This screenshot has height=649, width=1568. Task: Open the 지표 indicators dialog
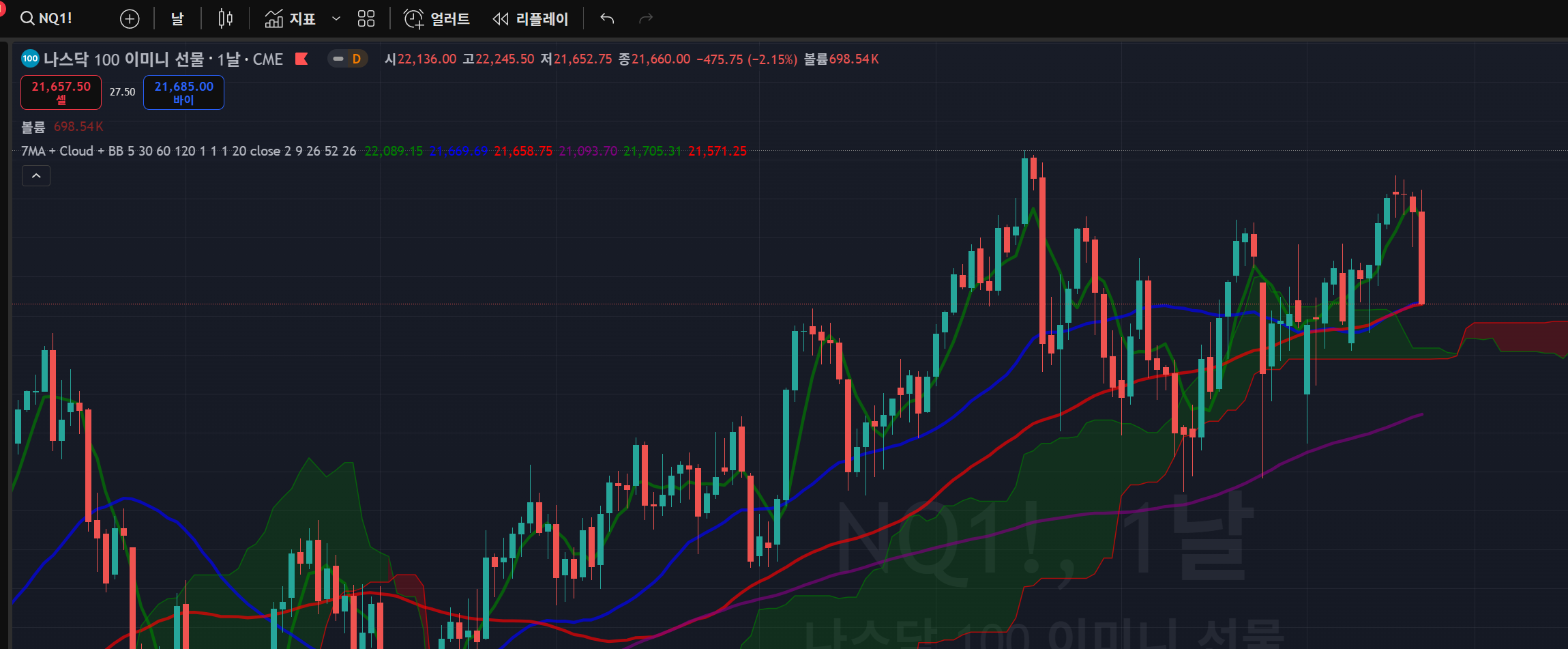pos(291,19)
